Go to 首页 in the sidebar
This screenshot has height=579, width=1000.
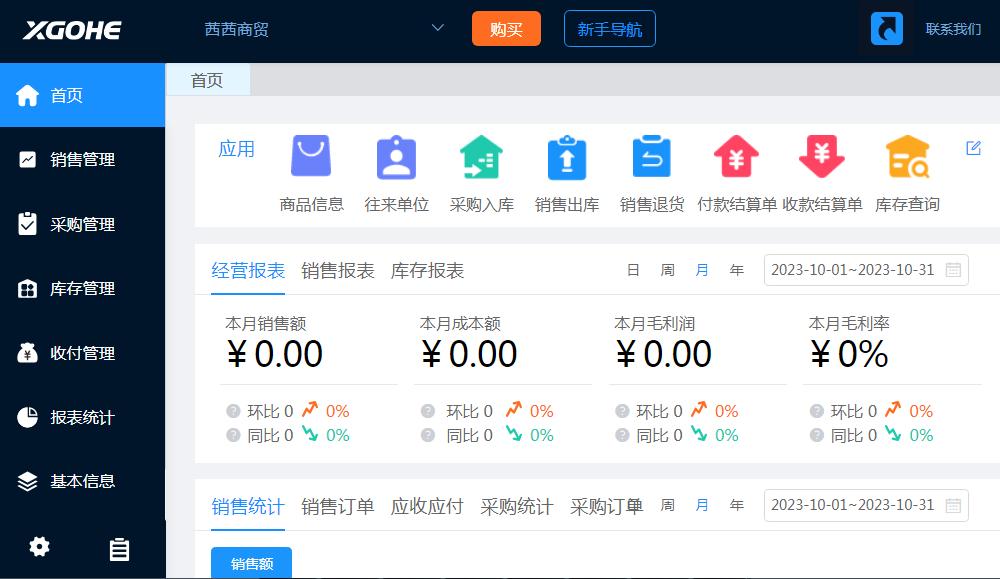[82, 95]
